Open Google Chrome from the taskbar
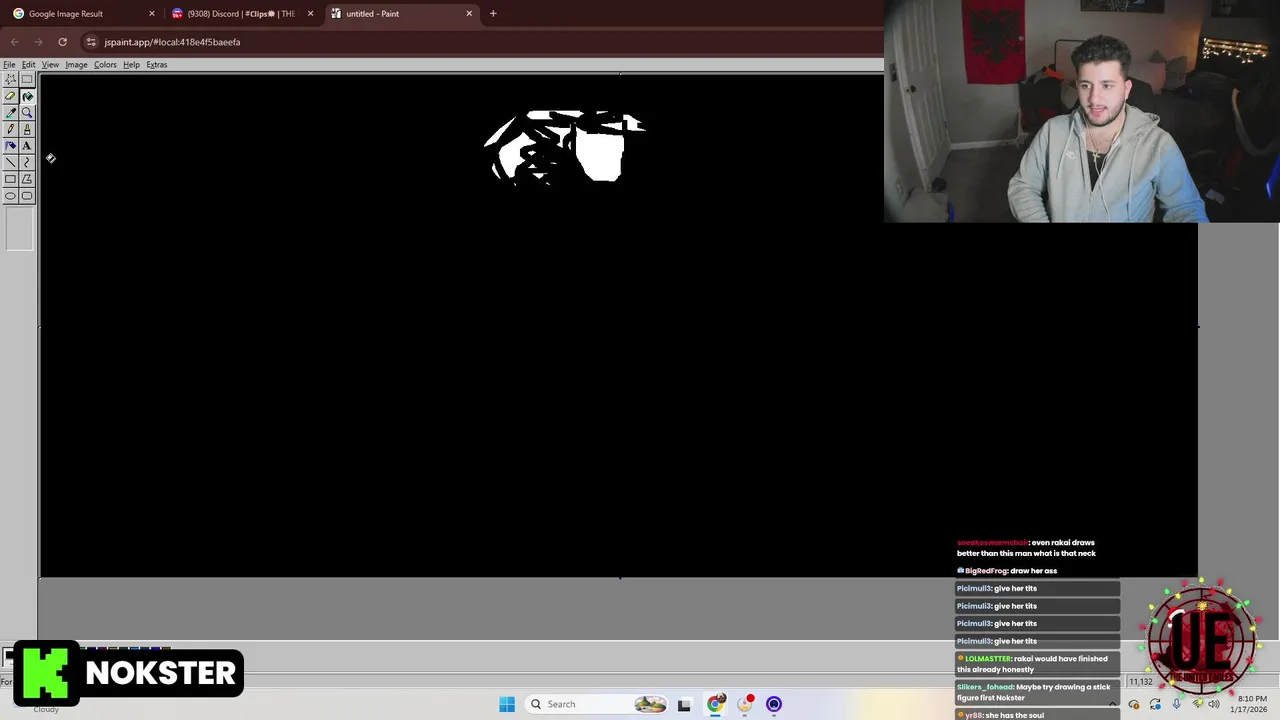This screenshot has height=720, width=1280. tap(715, 704)
